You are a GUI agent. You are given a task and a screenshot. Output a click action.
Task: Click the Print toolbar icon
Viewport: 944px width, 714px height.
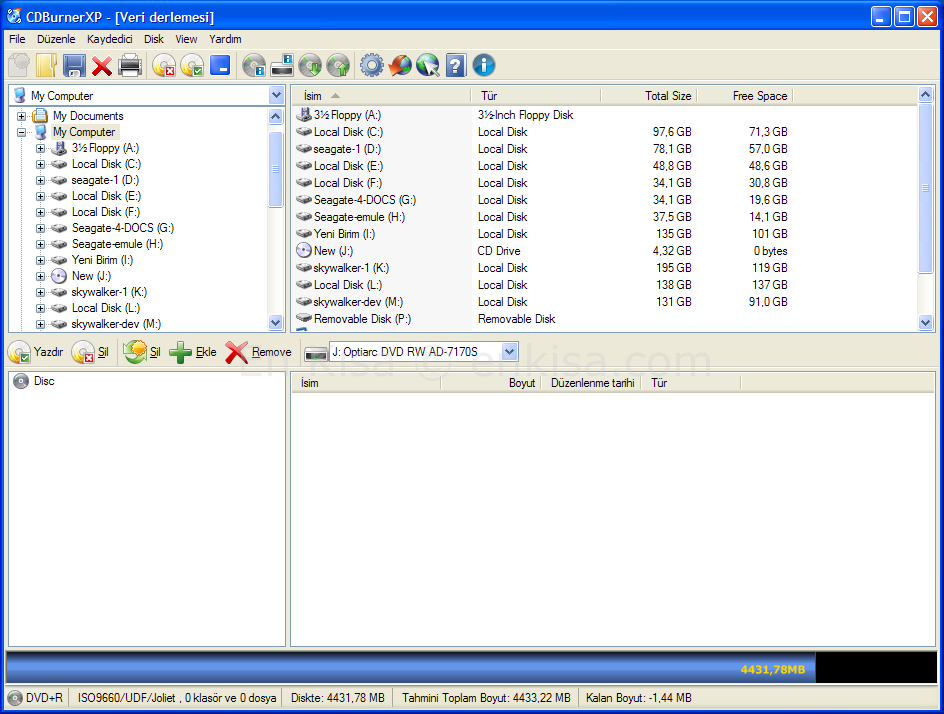(x=130, y=65)
